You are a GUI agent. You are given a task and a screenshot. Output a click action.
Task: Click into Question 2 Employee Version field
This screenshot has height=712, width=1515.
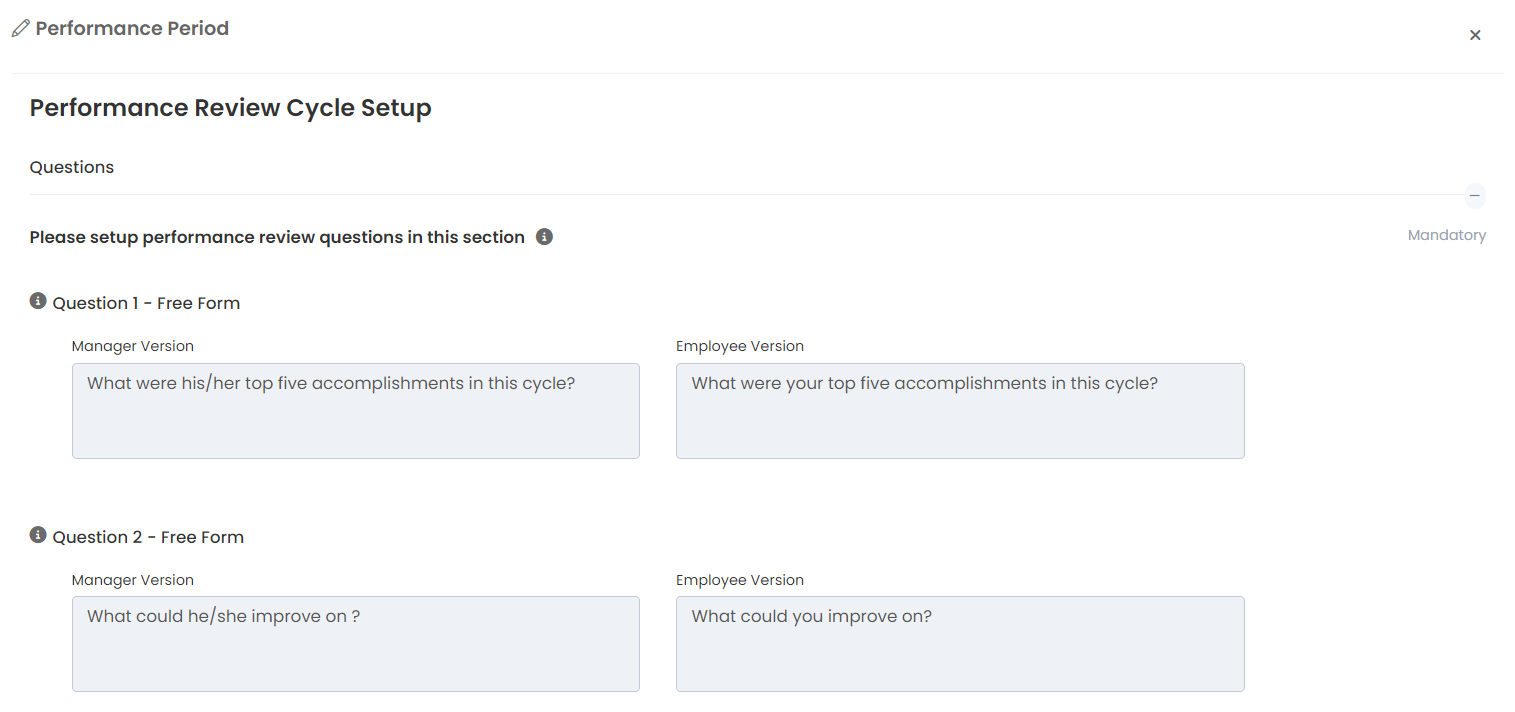[x=959, y=644]
